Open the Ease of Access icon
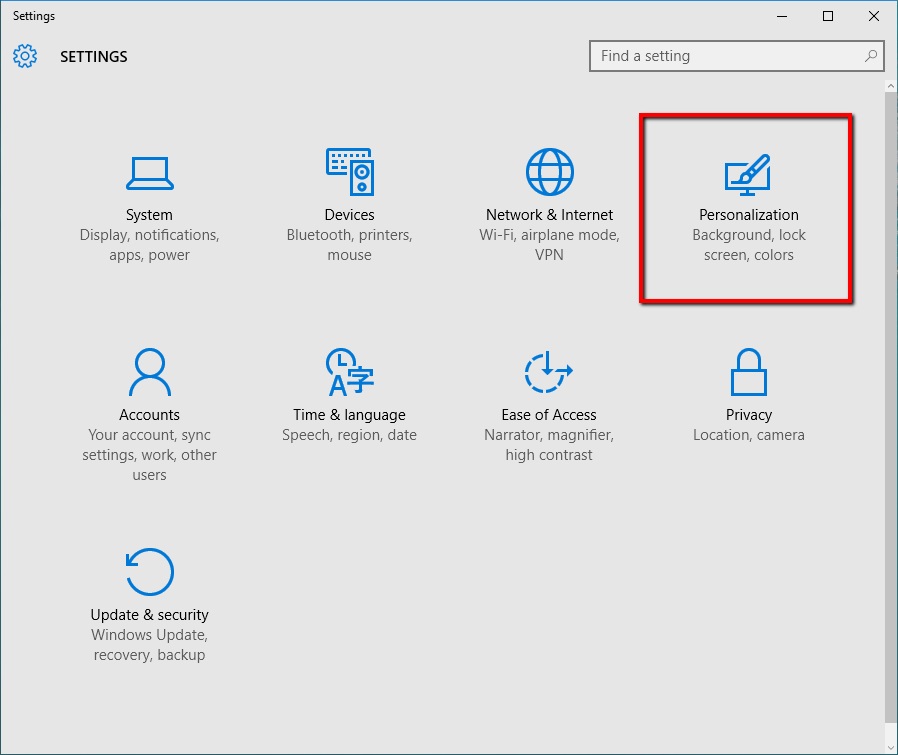The image size is (898, 755). [548, 372]
